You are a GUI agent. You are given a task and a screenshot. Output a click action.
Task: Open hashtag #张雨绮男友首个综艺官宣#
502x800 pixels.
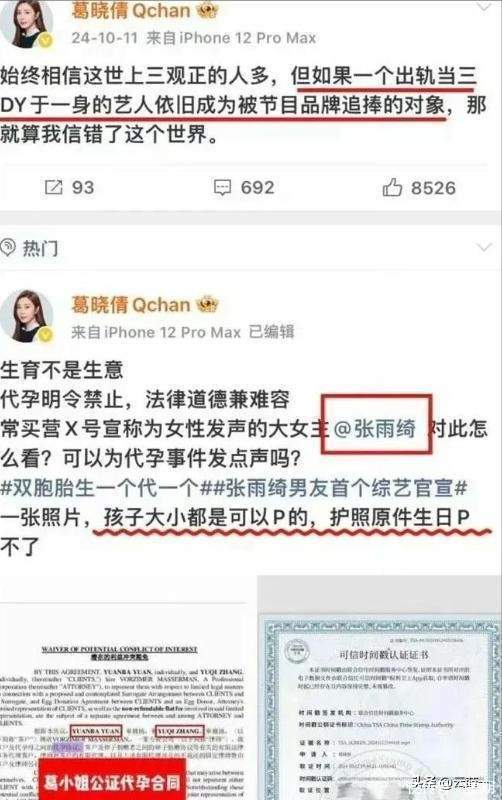pyautogui.click(x=336, y=488)
